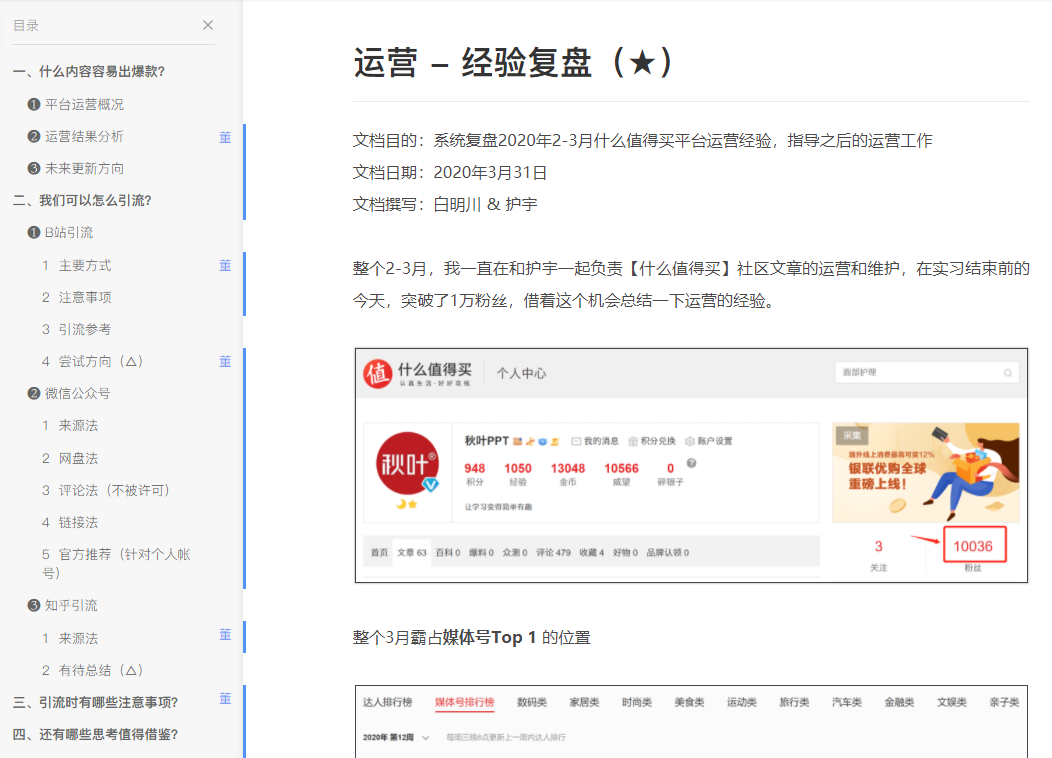The width and height of the screenshot is (1052, 758).
Task: Click the document title 运营 – 经验复盘(★)
Action: [513, 62]
